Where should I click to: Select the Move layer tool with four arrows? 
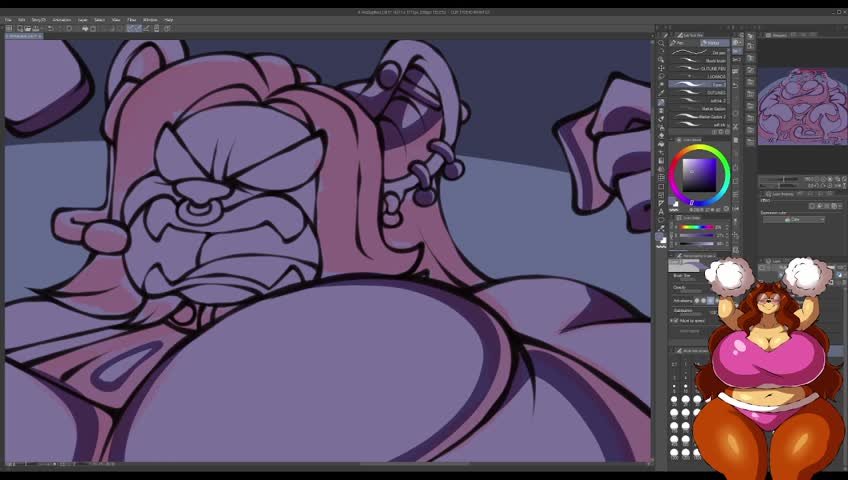click(x=661, y=68)
